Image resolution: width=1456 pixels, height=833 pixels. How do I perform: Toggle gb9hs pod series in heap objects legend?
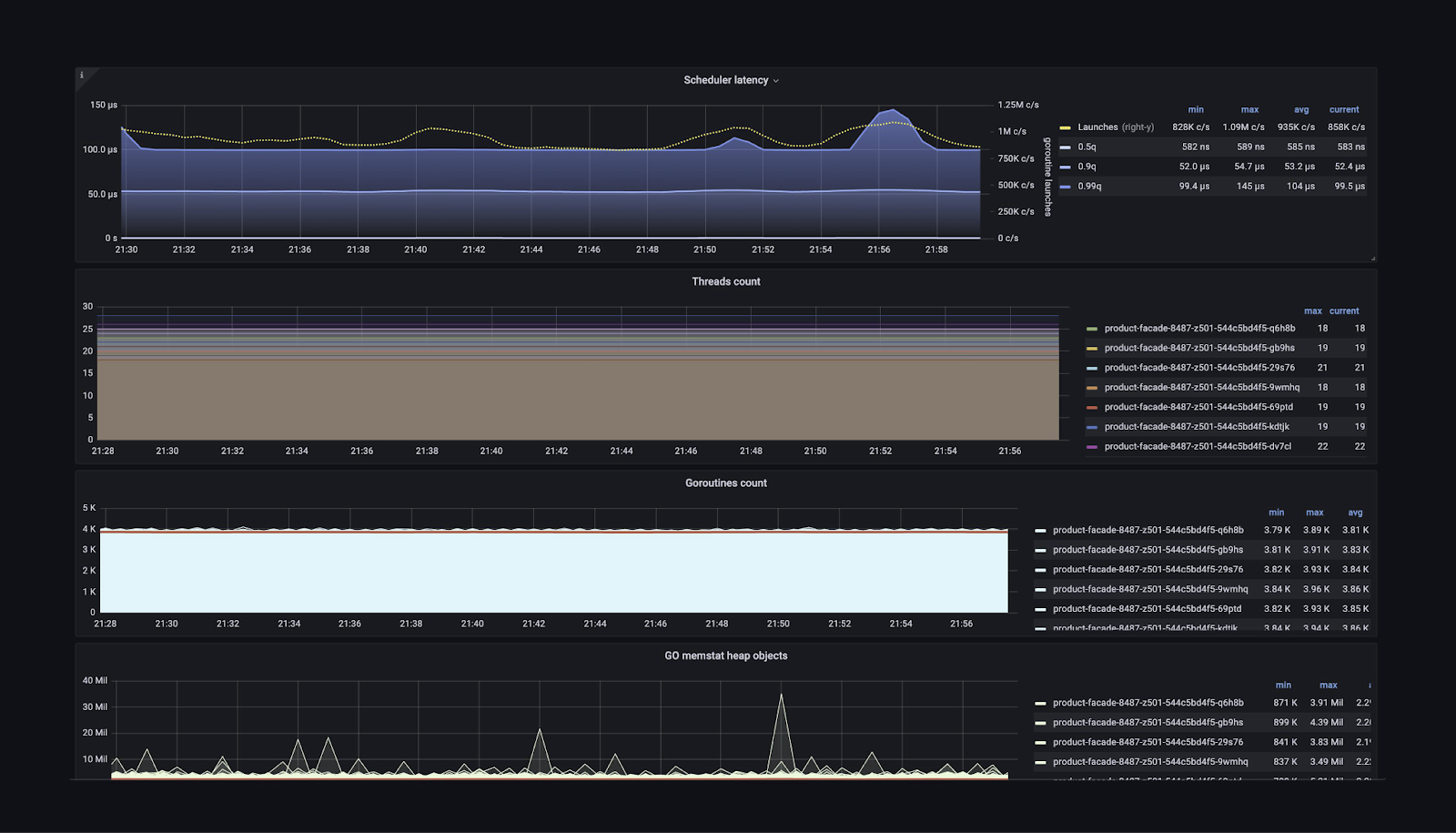coord(1148,723)
